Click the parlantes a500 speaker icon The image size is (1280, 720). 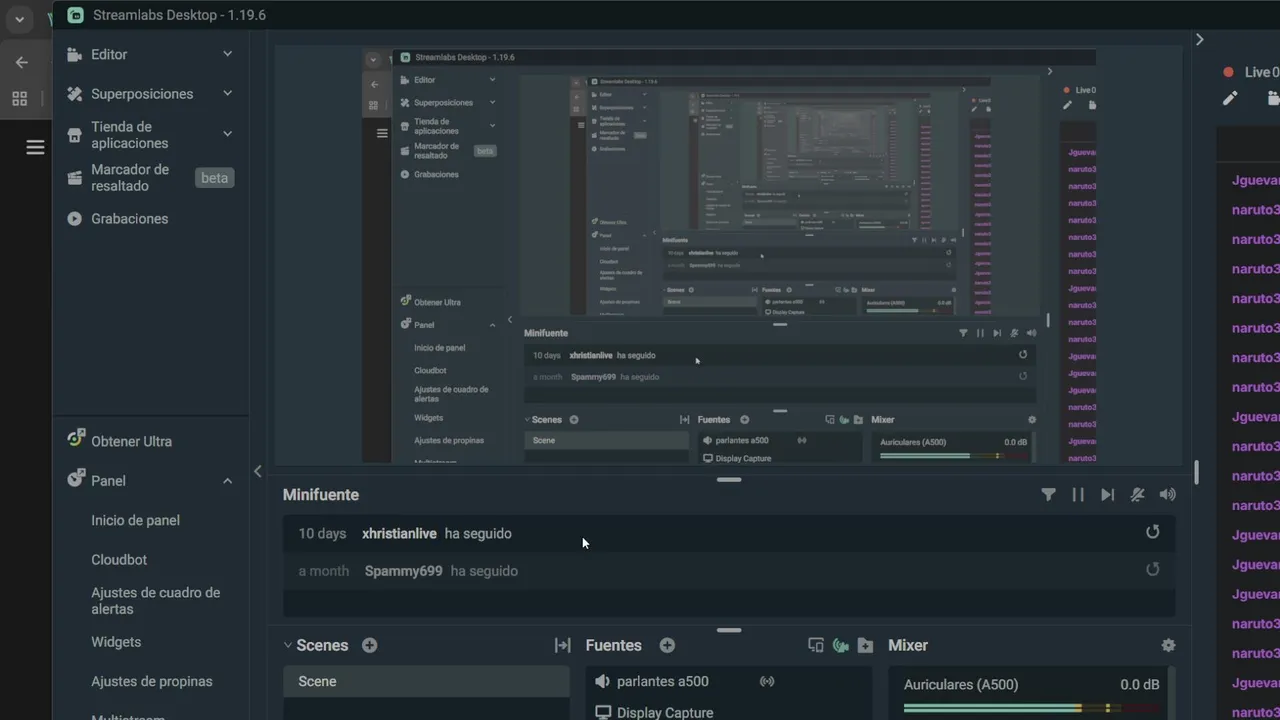(x=602, y=681)
